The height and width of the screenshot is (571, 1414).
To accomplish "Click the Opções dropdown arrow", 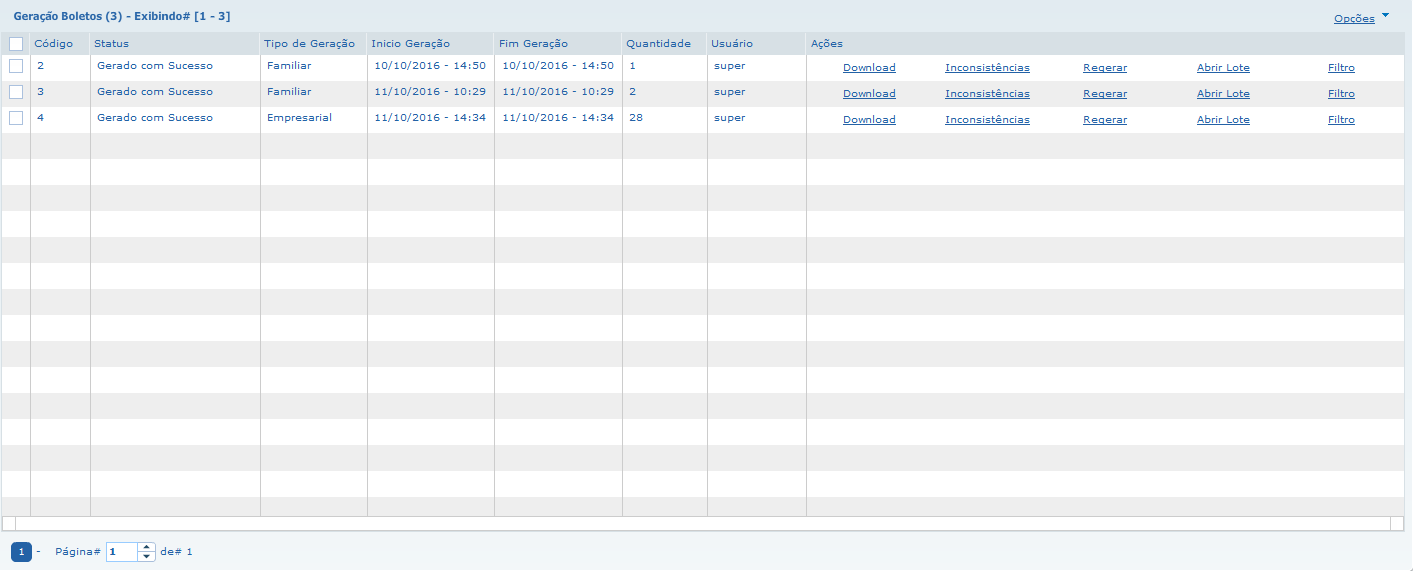I will [1385, 16].
